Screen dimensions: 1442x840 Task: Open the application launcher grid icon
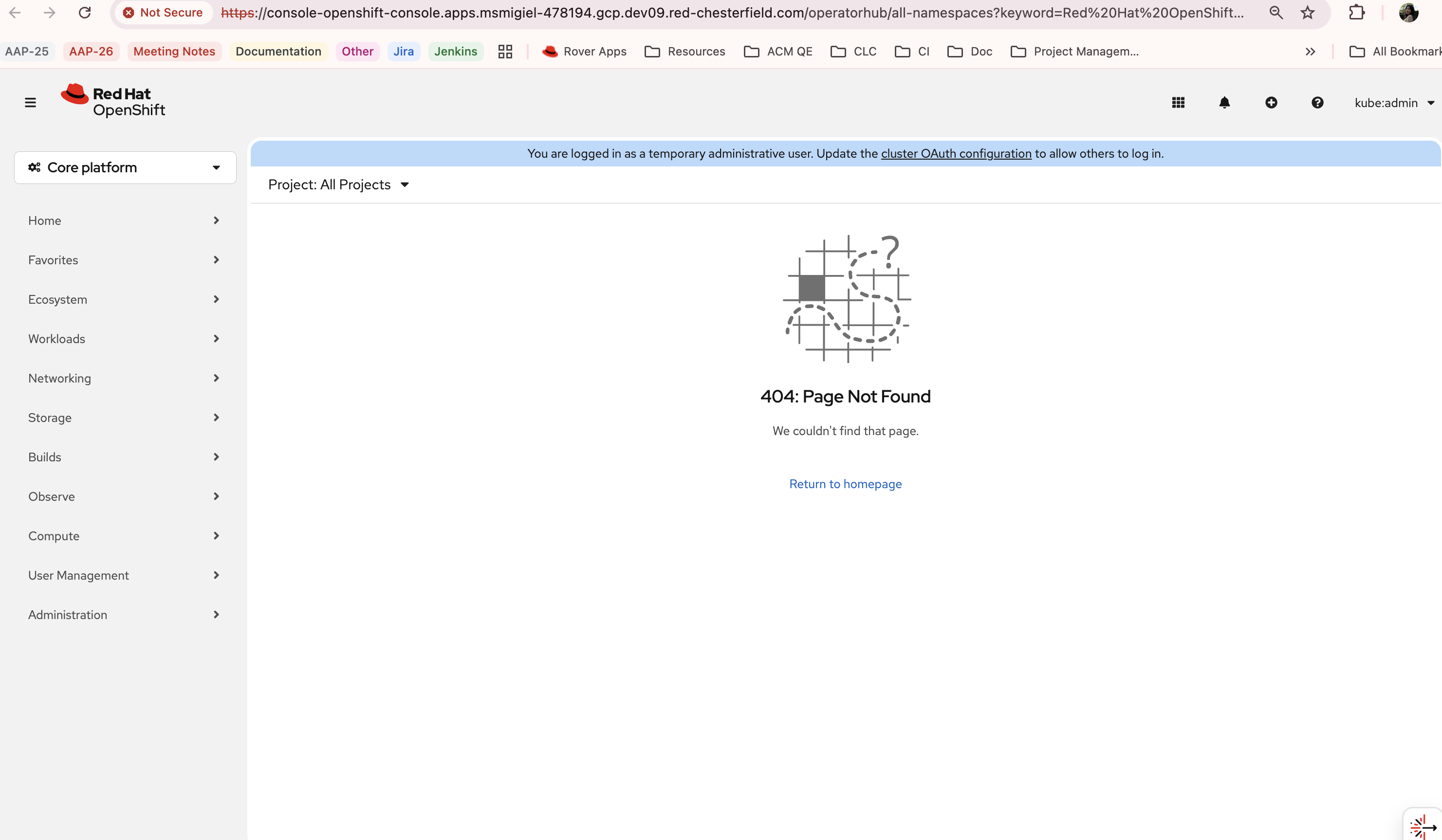coord(1178,102)
